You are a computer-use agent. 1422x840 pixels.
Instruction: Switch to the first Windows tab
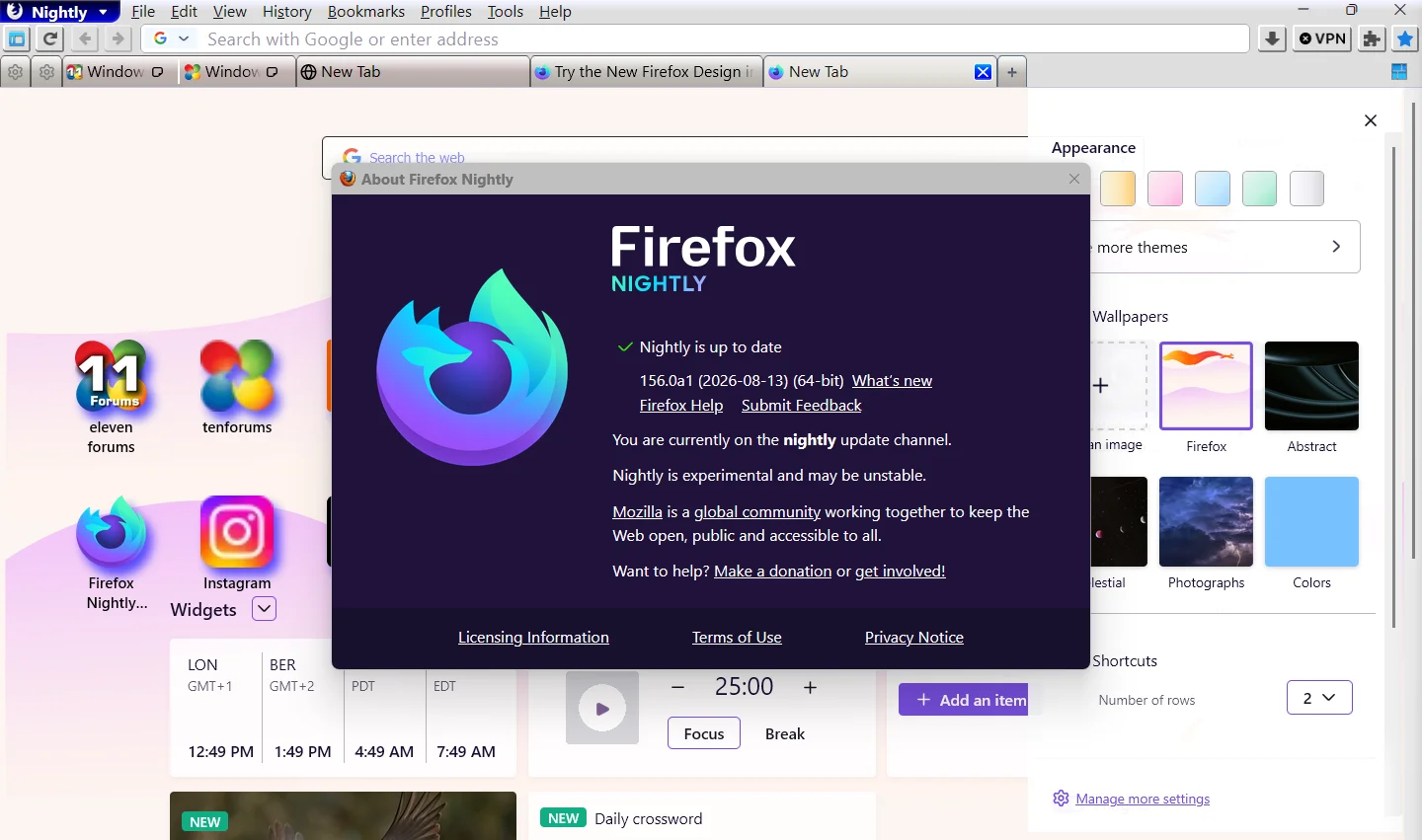pyautogui.click(x=120, y=72)
